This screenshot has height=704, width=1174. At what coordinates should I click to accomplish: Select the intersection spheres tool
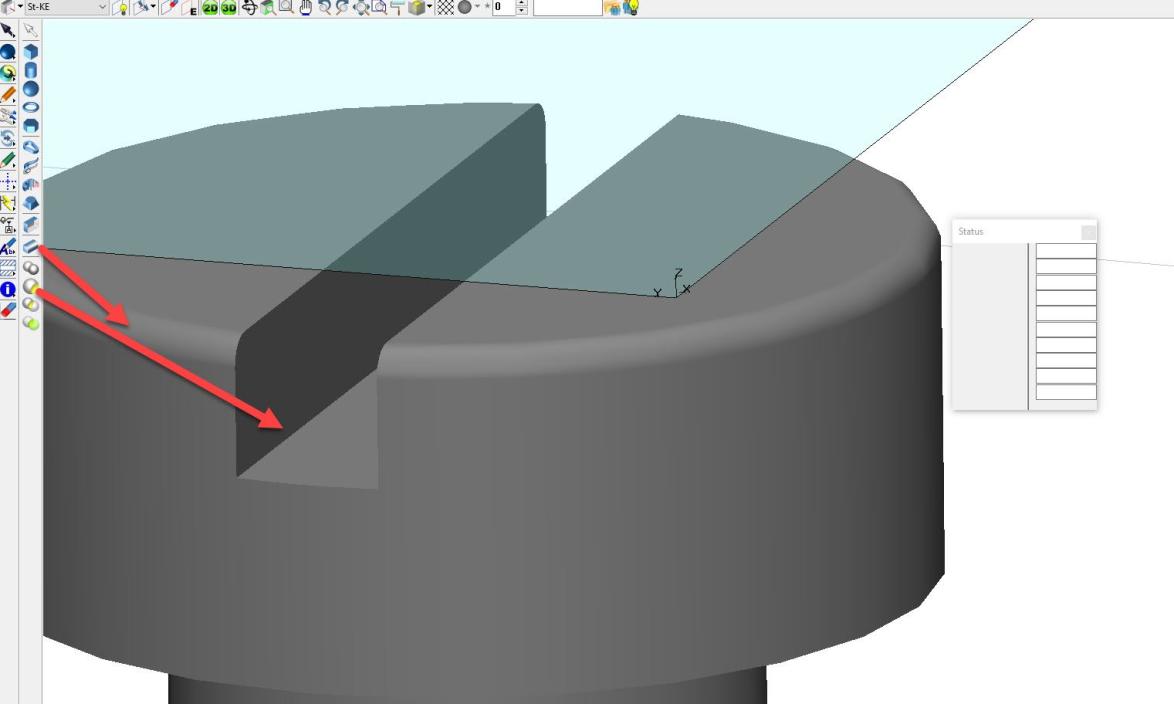30,305
